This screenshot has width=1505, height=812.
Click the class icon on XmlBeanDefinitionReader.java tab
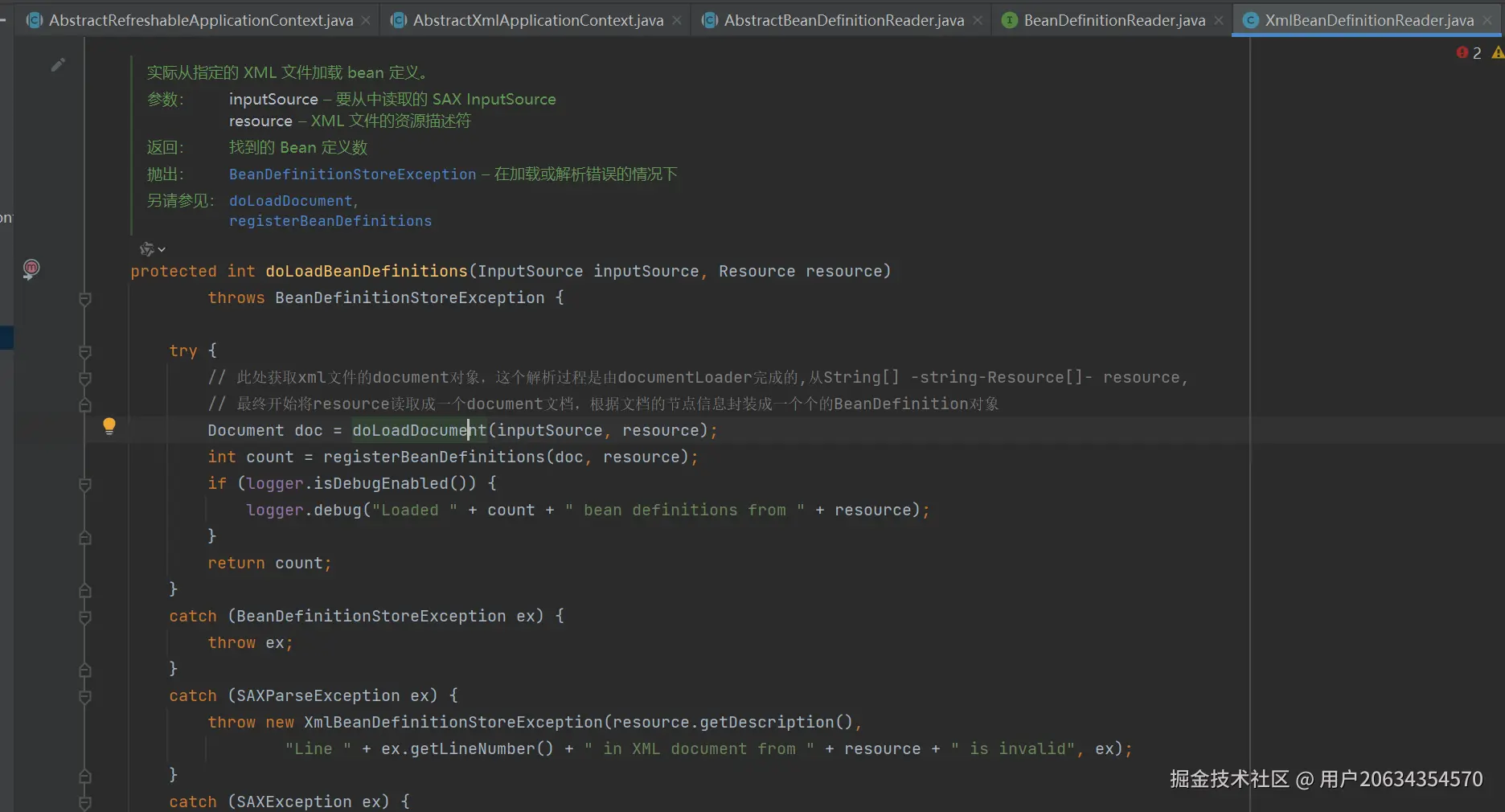1251,20
